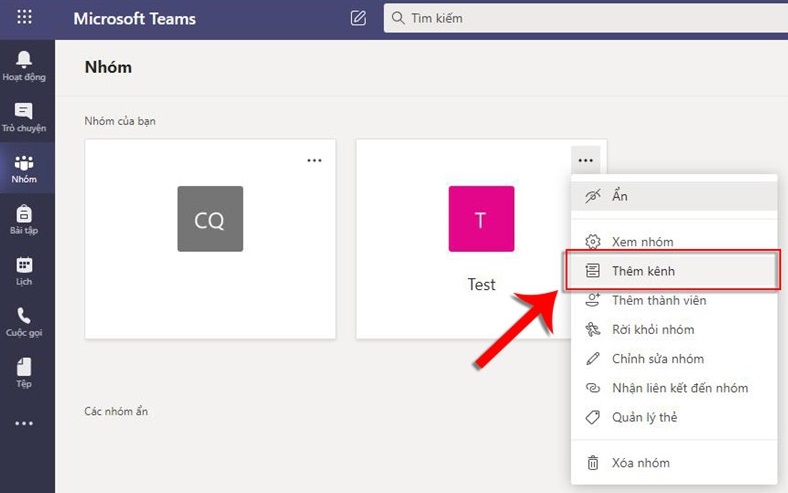Select Nhận liên kết đến nhóm
This screenshot has width=788, height=493.
674,388
